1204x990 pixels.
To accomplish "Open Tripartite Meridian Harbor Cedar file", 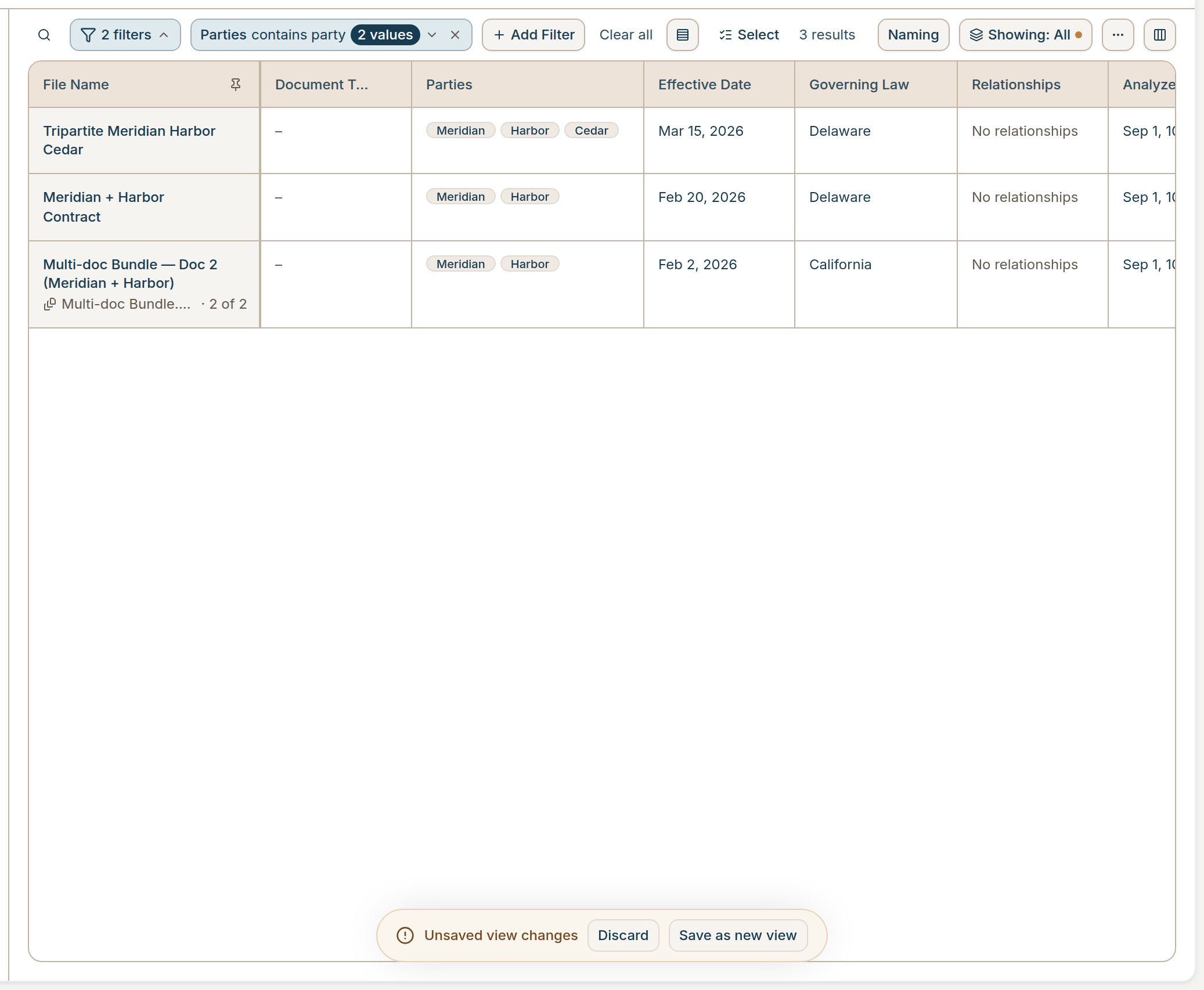I will (x=129, y=140).
